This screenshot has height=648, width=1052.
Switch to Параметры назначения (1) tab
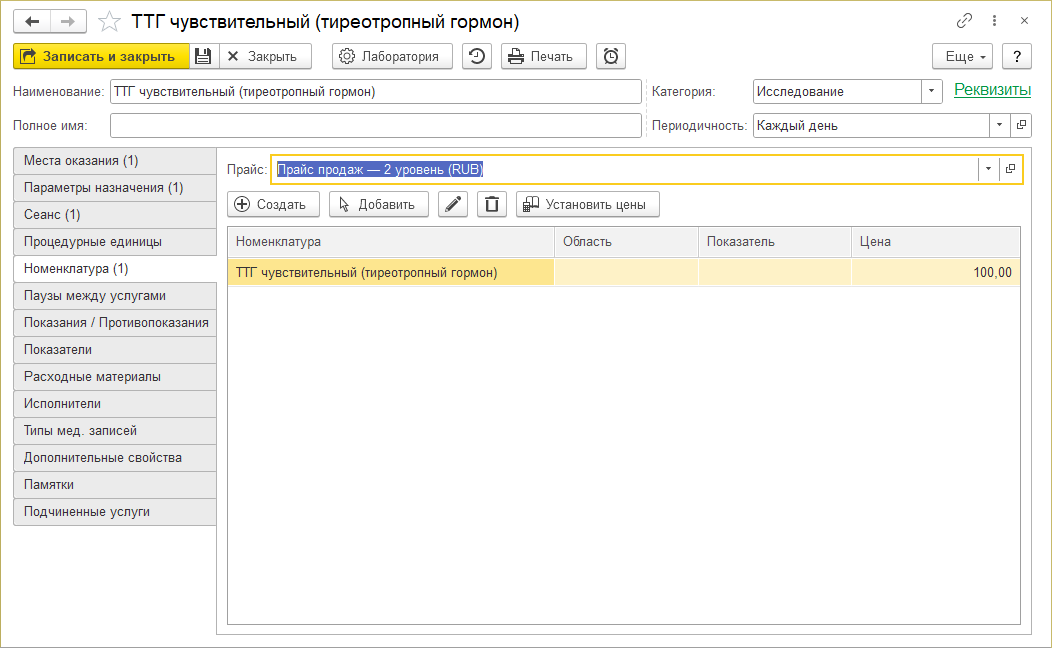[x=115, y=188]
